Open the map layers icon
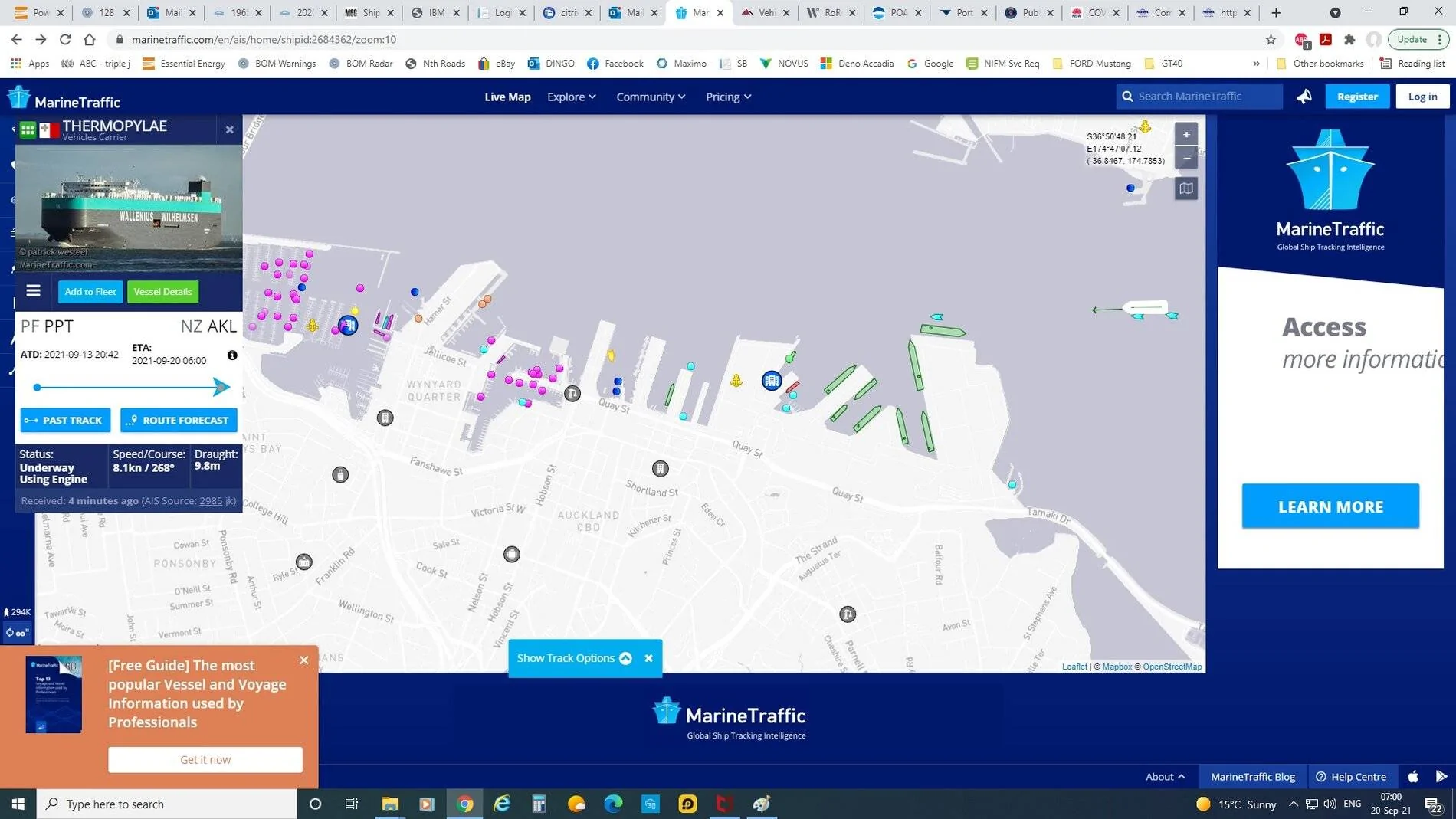Viewport: 1456px width, 819px height. click(x=1185, y=188)
